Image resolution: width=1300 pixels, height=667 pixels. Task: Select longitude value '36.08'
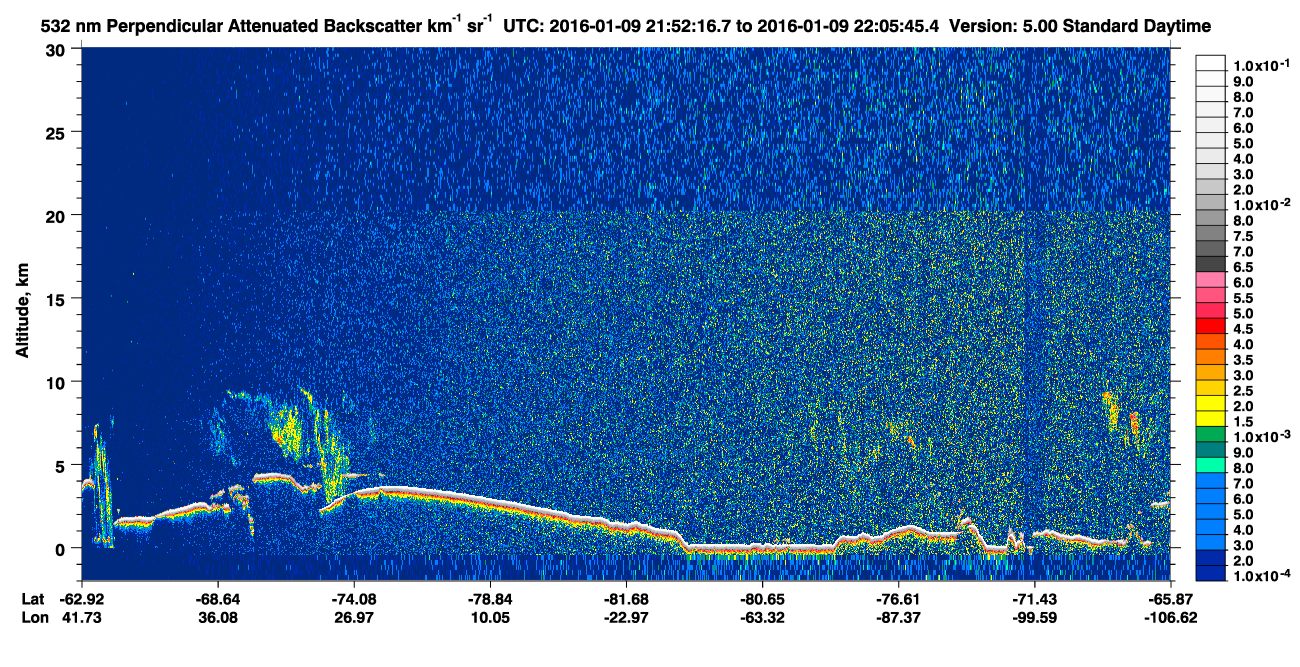click(x=218, y=617)
